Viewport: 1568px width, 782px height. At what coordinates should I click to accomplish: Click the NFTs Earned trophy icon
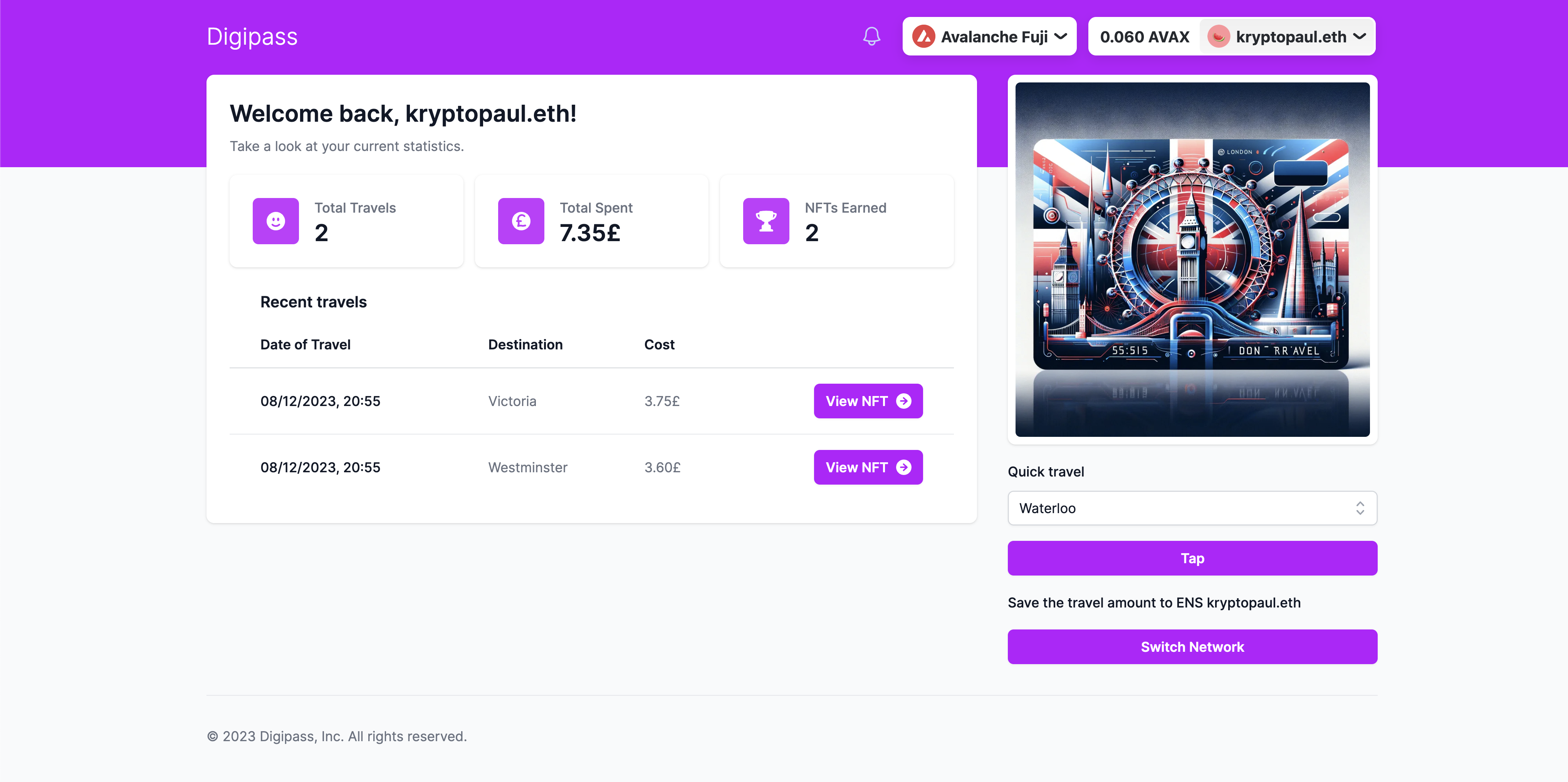pos(766,221)
